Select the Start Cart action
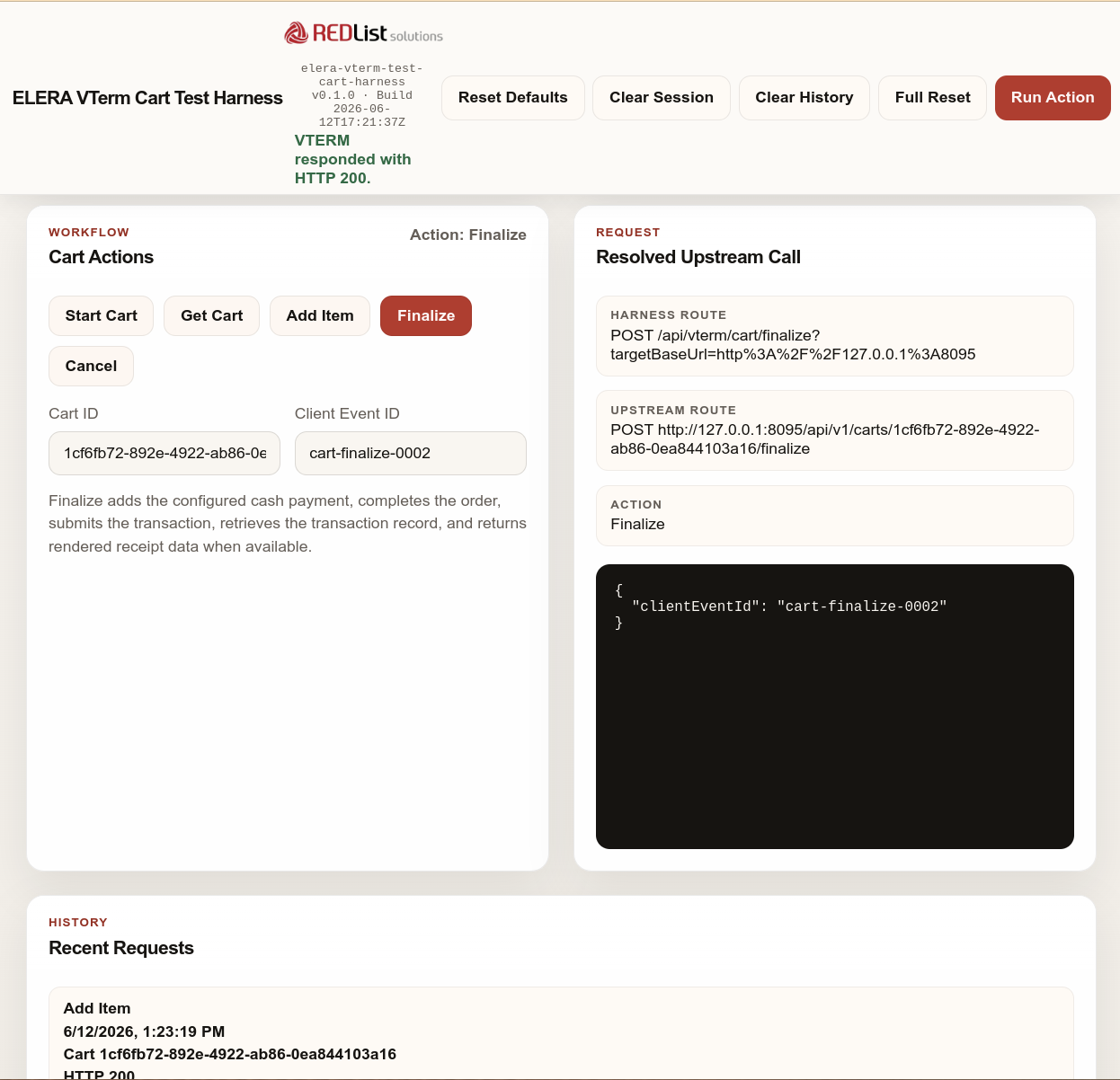1120x1080 pixels. coord(102,316)
